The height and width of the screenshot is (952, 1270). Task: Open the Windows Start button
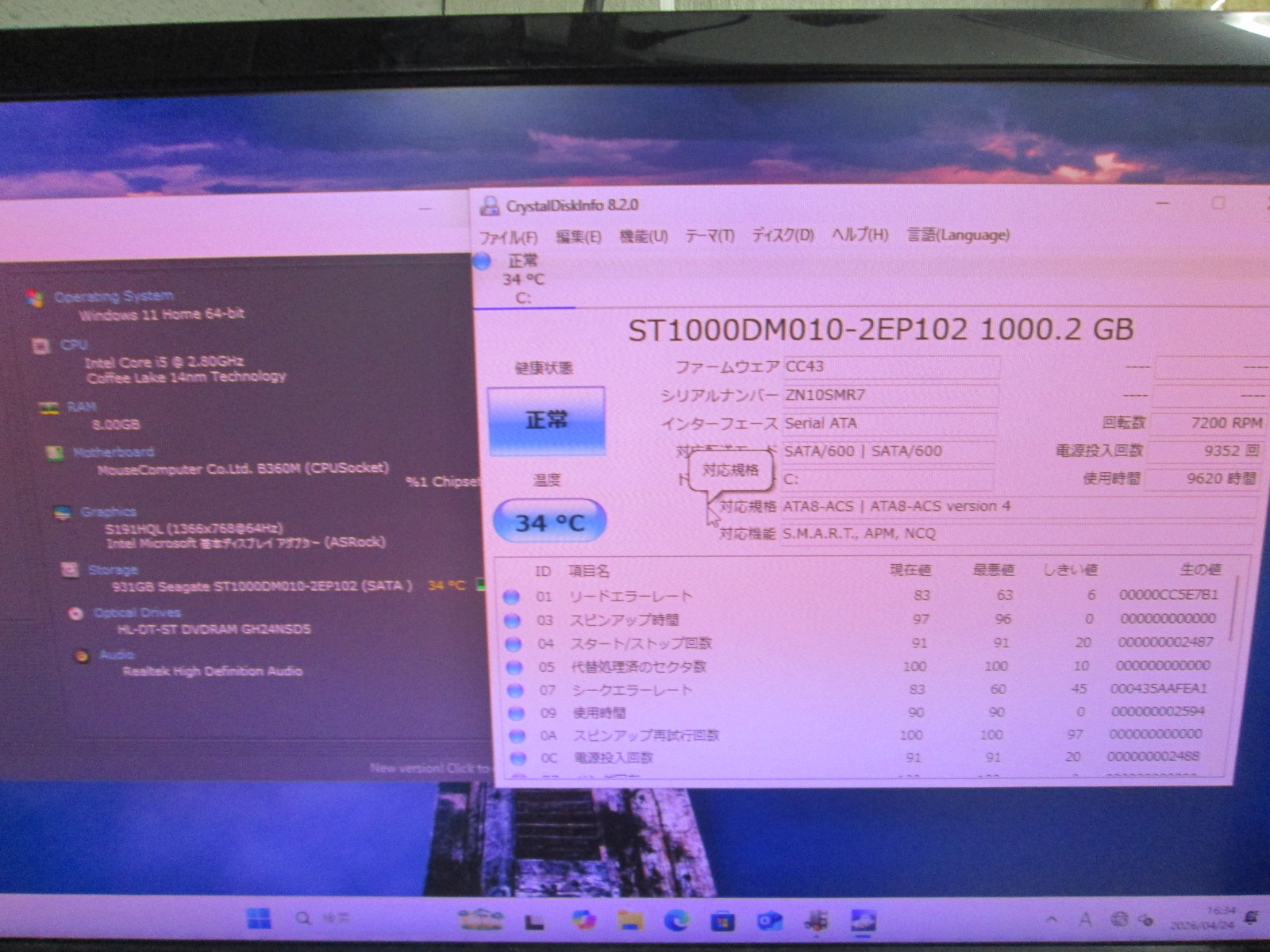coord(259,919)
